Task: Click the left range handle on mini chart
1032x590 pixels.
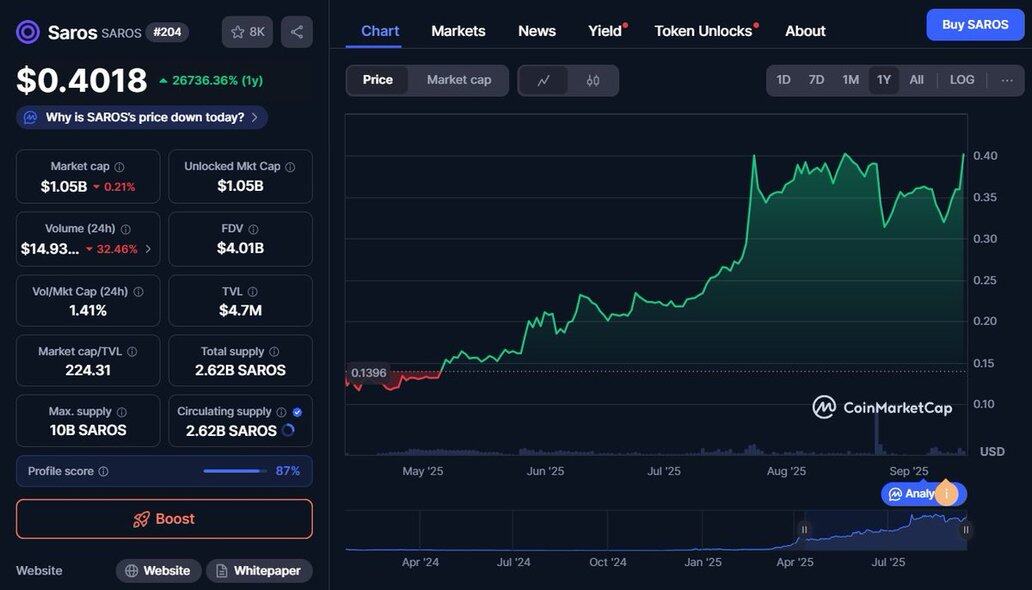Action: [804, 529]
